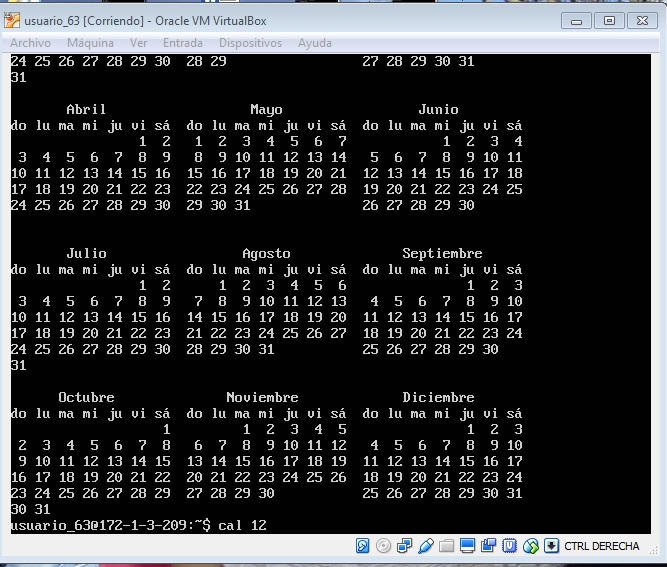Click the Octubre month heading
667x567 pixels.
coord(86,397)
